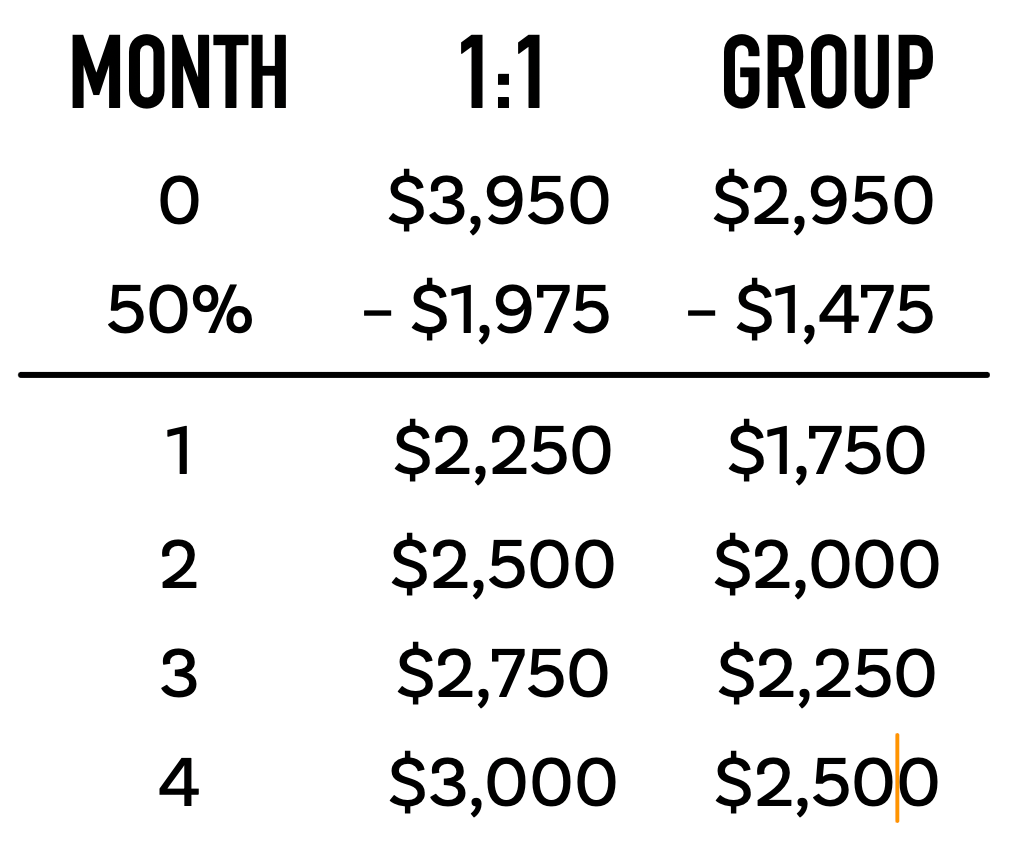Viewport: 1020px width, 860px height.
Task: Click the horizontal divider line
Action: coord(503,375)
